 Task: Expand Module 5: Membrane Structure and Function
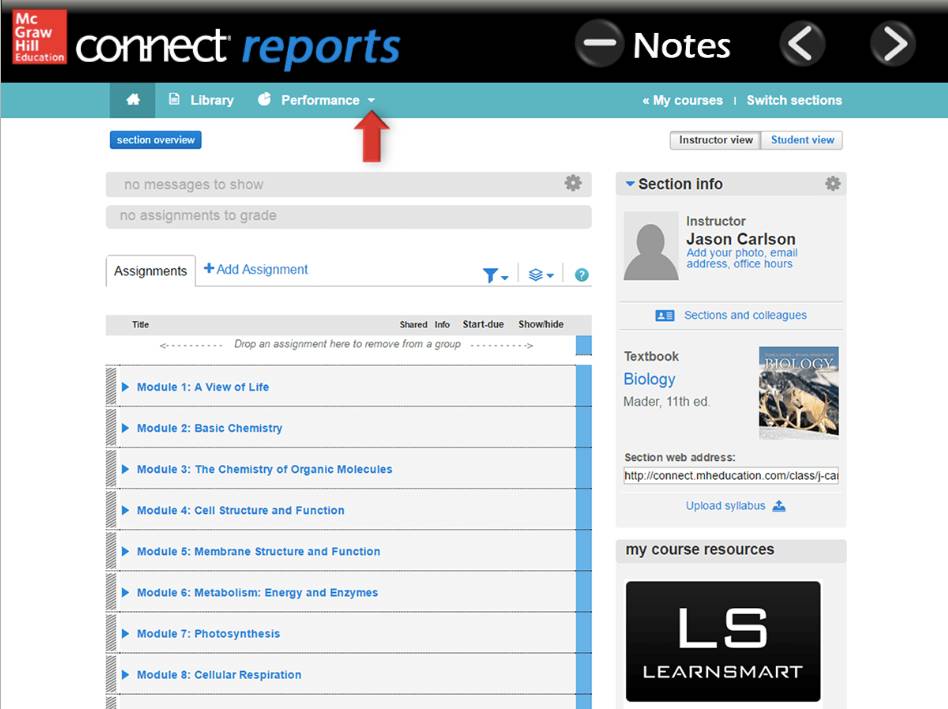[125, 551]
